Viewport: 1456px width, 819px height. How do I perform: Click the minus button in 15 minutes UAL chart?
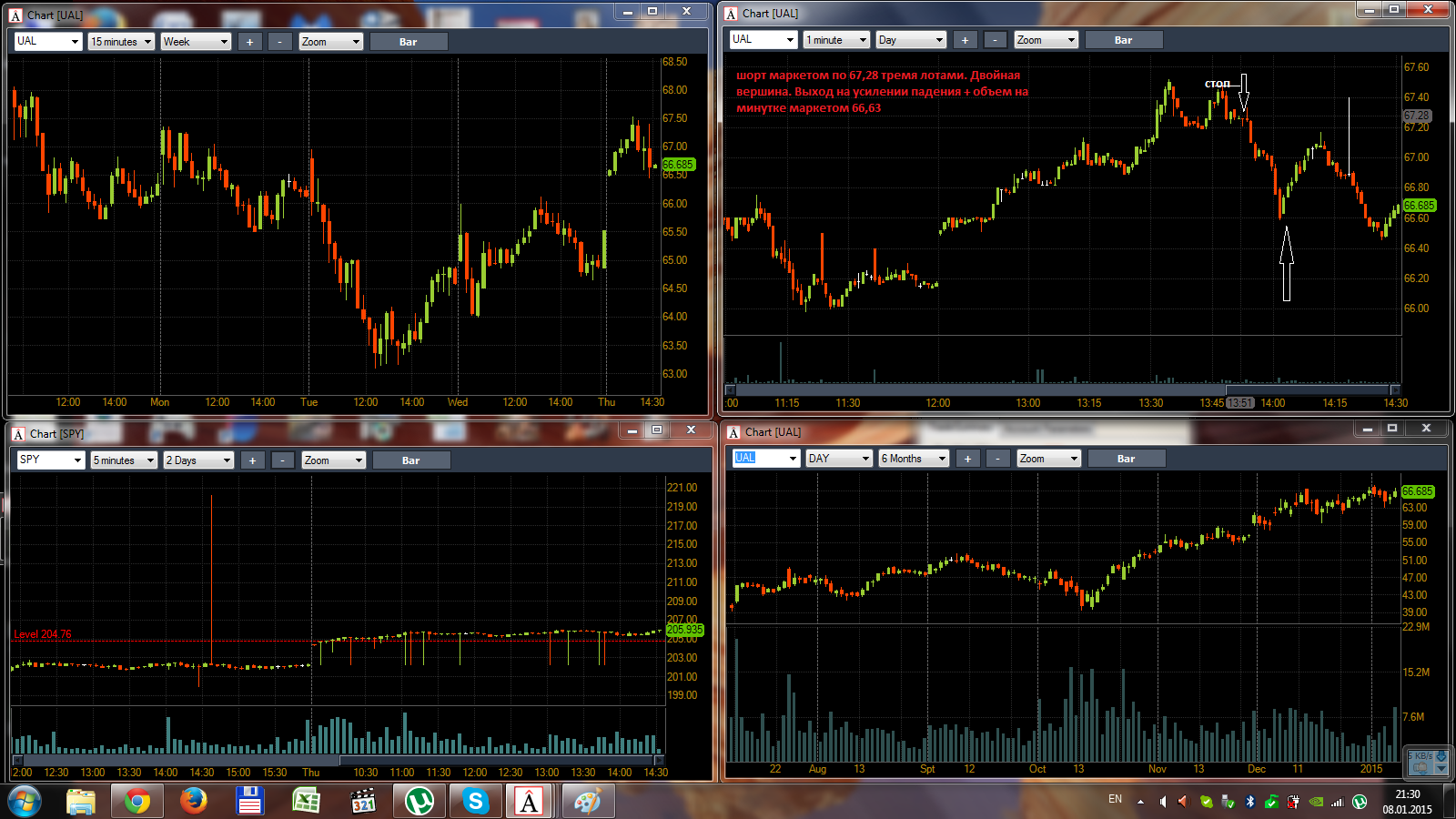tap(280, 42)
